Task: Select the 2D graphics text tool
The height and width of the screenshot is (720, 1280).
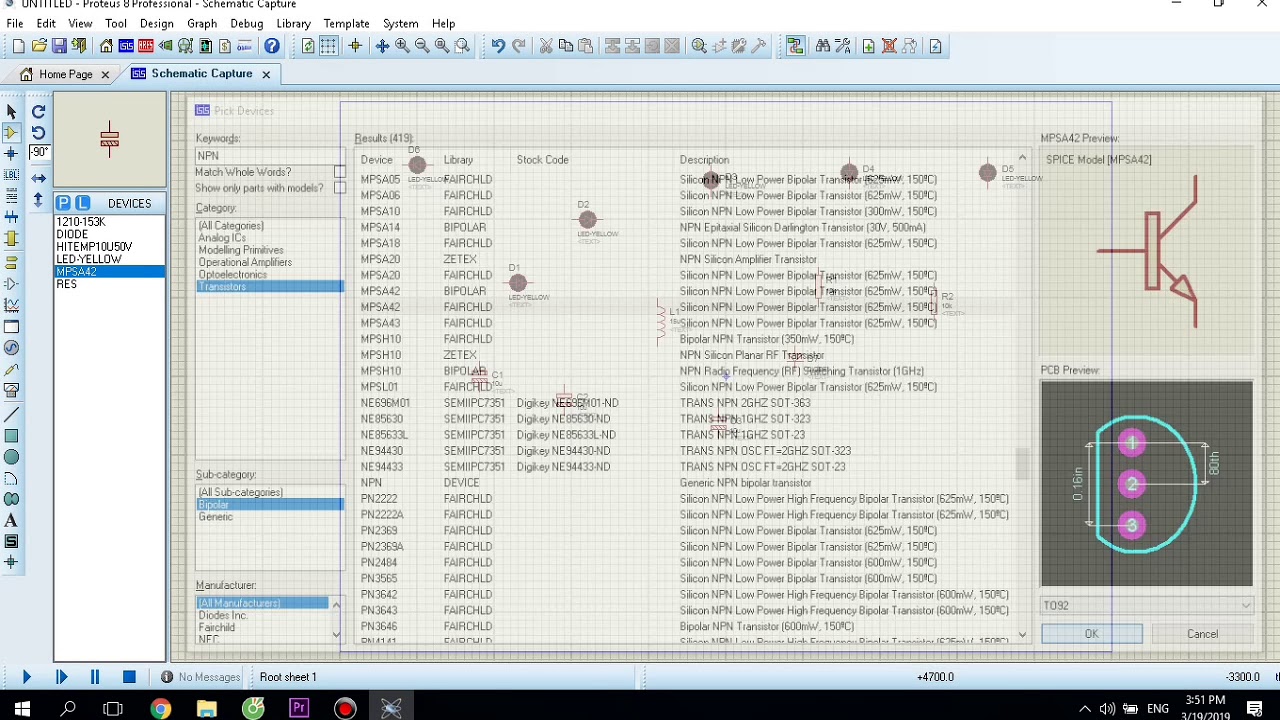Action: 11,520
